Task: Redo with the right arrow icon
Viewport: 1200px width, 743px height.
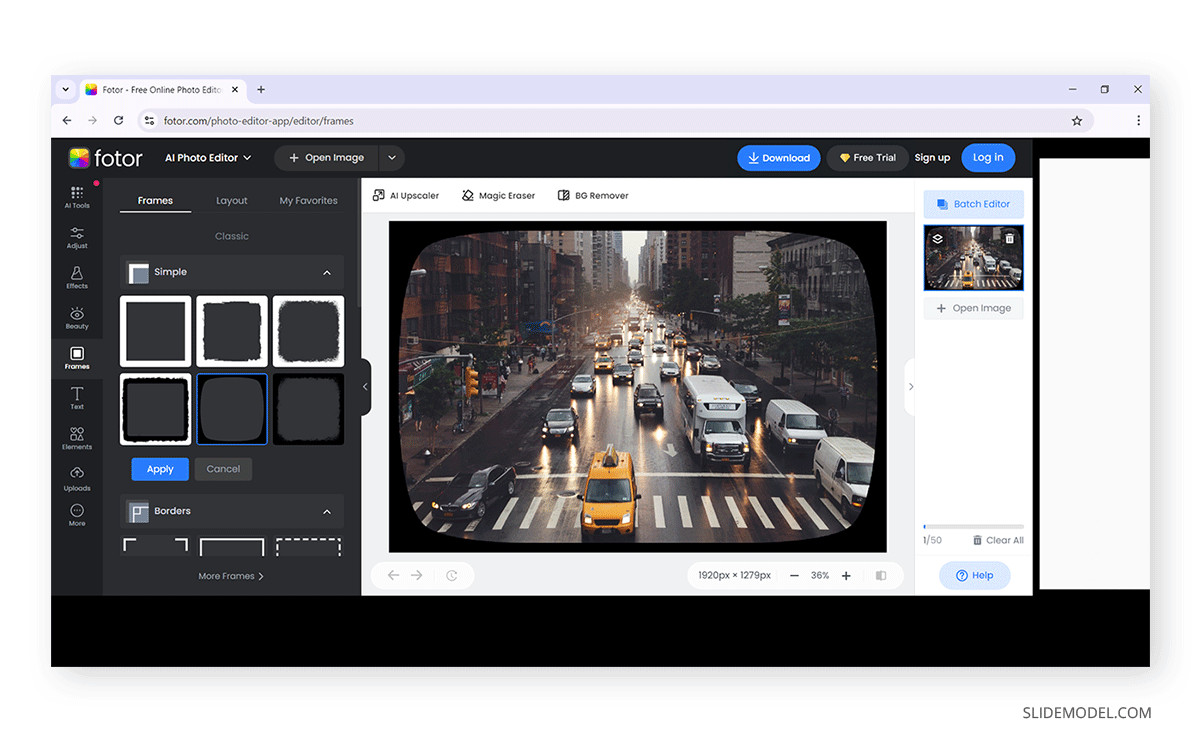Action: click(x=417, y=575)
